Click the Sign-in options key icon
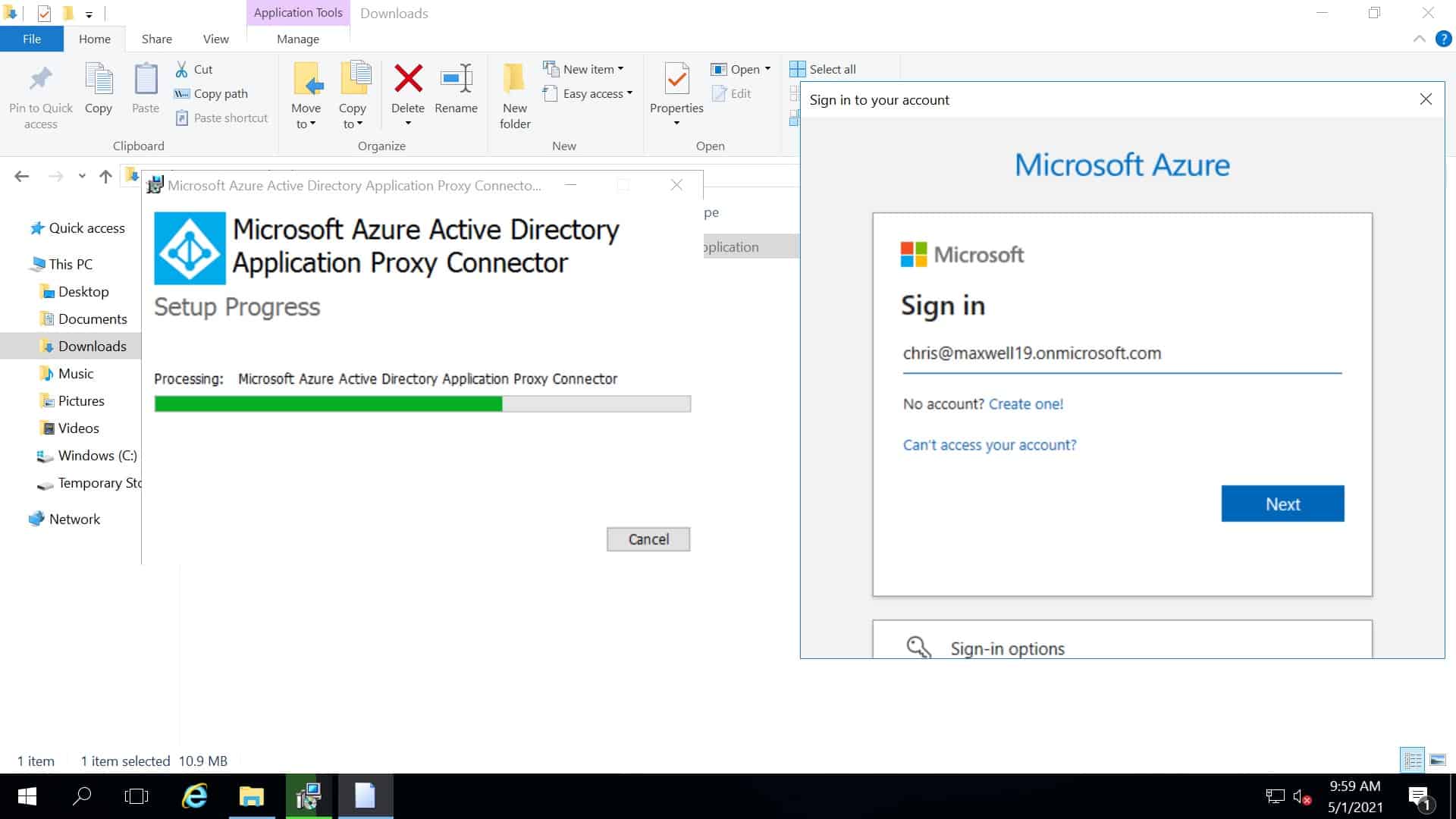The height and width of the screenshot is (819, 1456). click(918, 647)
